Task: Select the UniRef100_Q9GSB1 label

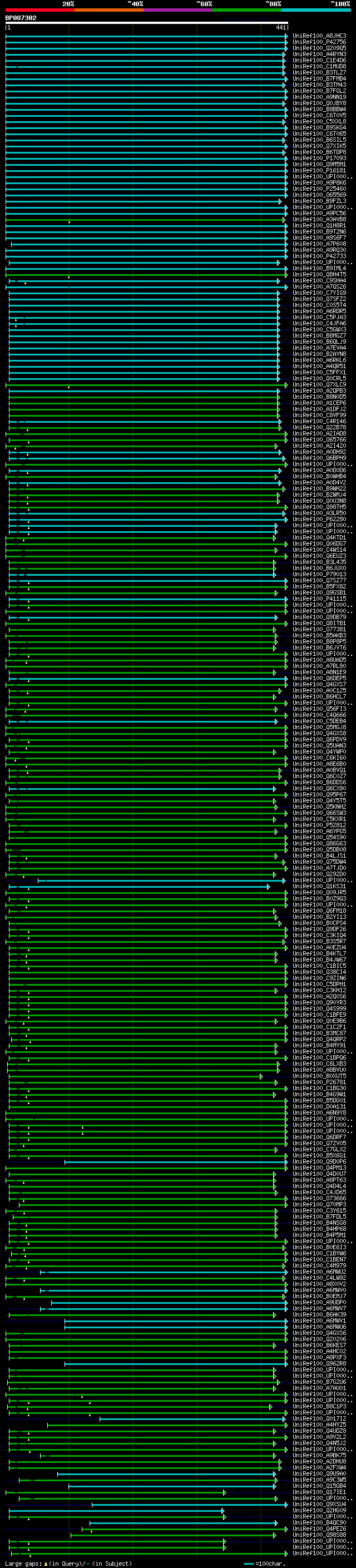Action: click(319, 593)
